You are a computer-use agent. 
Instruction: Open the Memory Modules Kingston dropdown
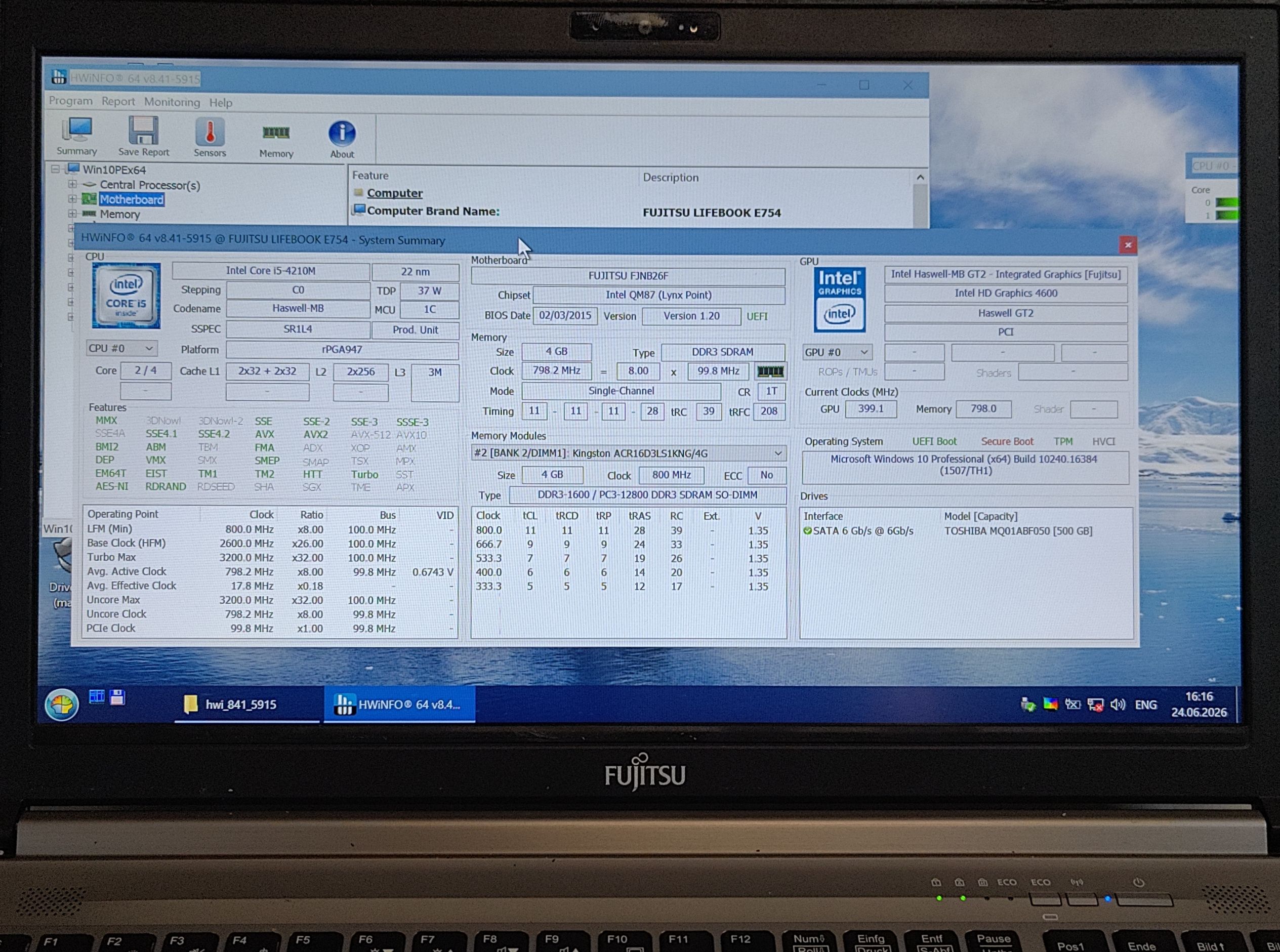628,453
